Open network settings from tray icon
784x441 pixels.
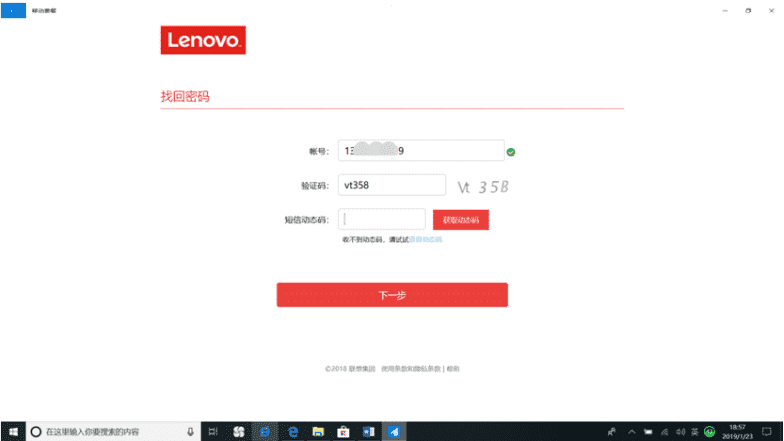point(664,432)
